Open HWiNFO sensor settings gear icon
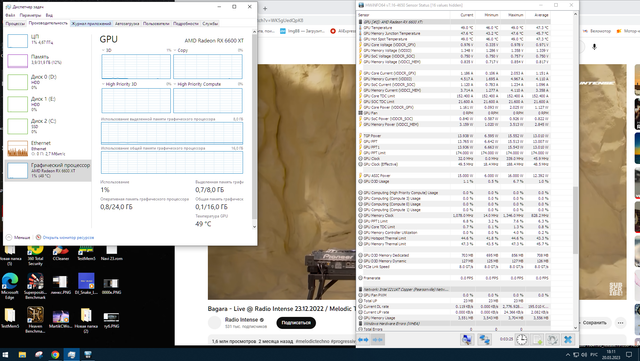The image size is (640, 361). [552, 340]
